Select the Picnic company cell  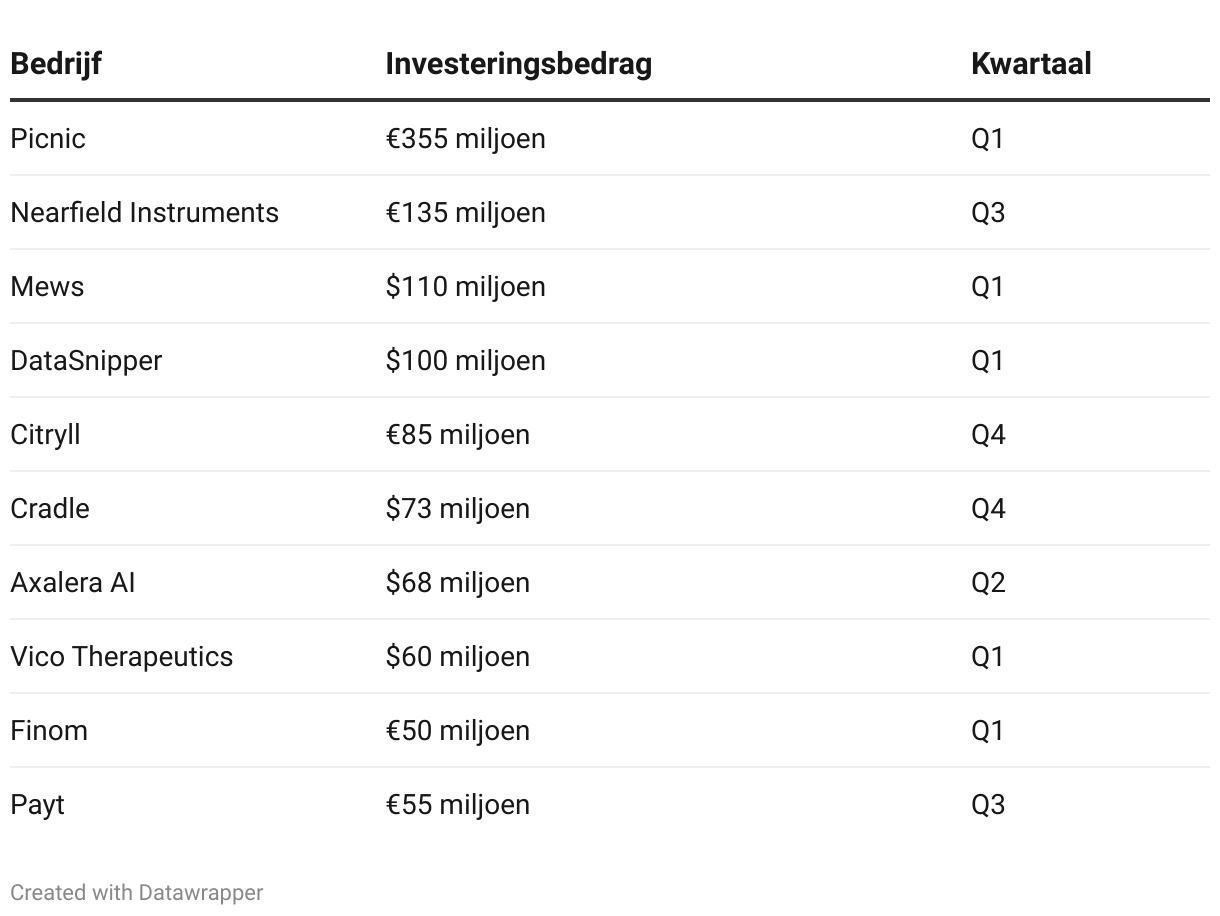(48, 138)
